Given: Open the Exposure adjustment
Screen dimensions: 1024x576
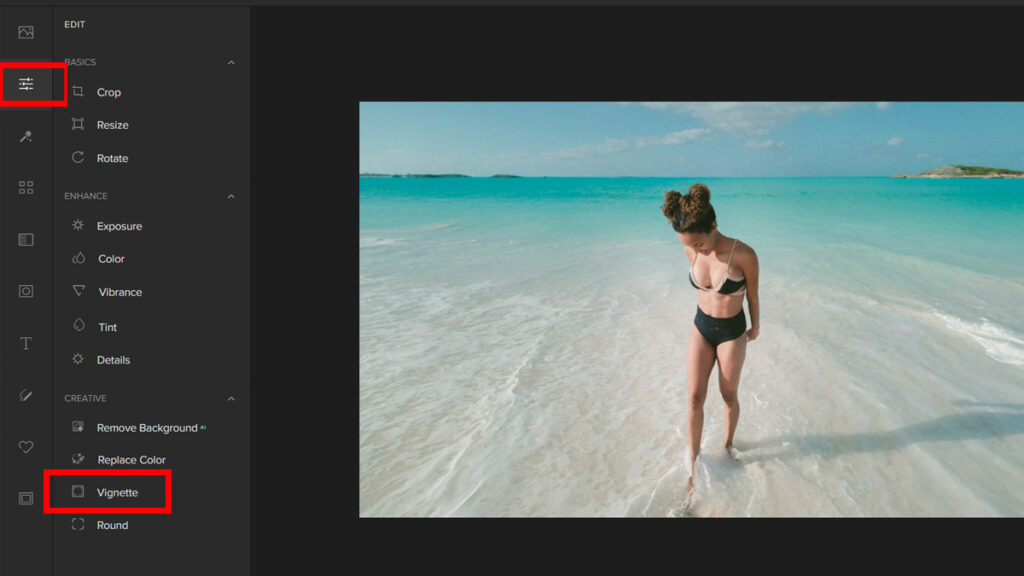Looking at the screenshot, I should click(119, 226).
